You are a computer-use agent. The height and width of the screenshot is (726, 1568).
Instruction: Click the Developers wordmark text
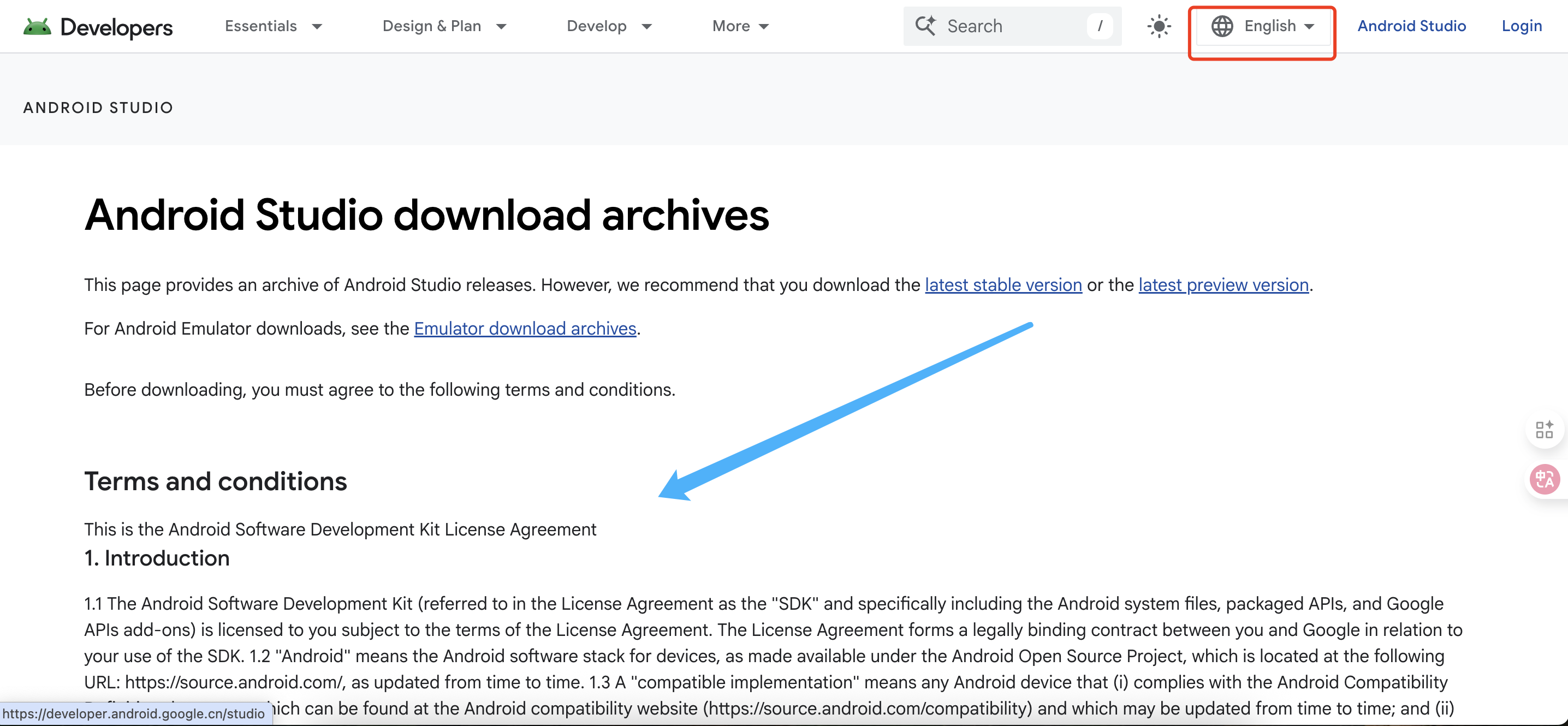tap(116, 27)
